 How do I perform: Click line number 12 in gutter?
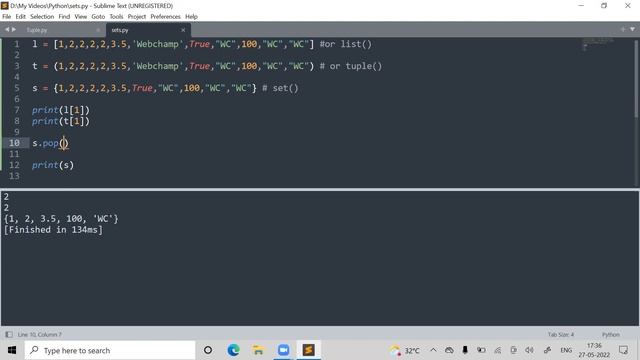14,165
